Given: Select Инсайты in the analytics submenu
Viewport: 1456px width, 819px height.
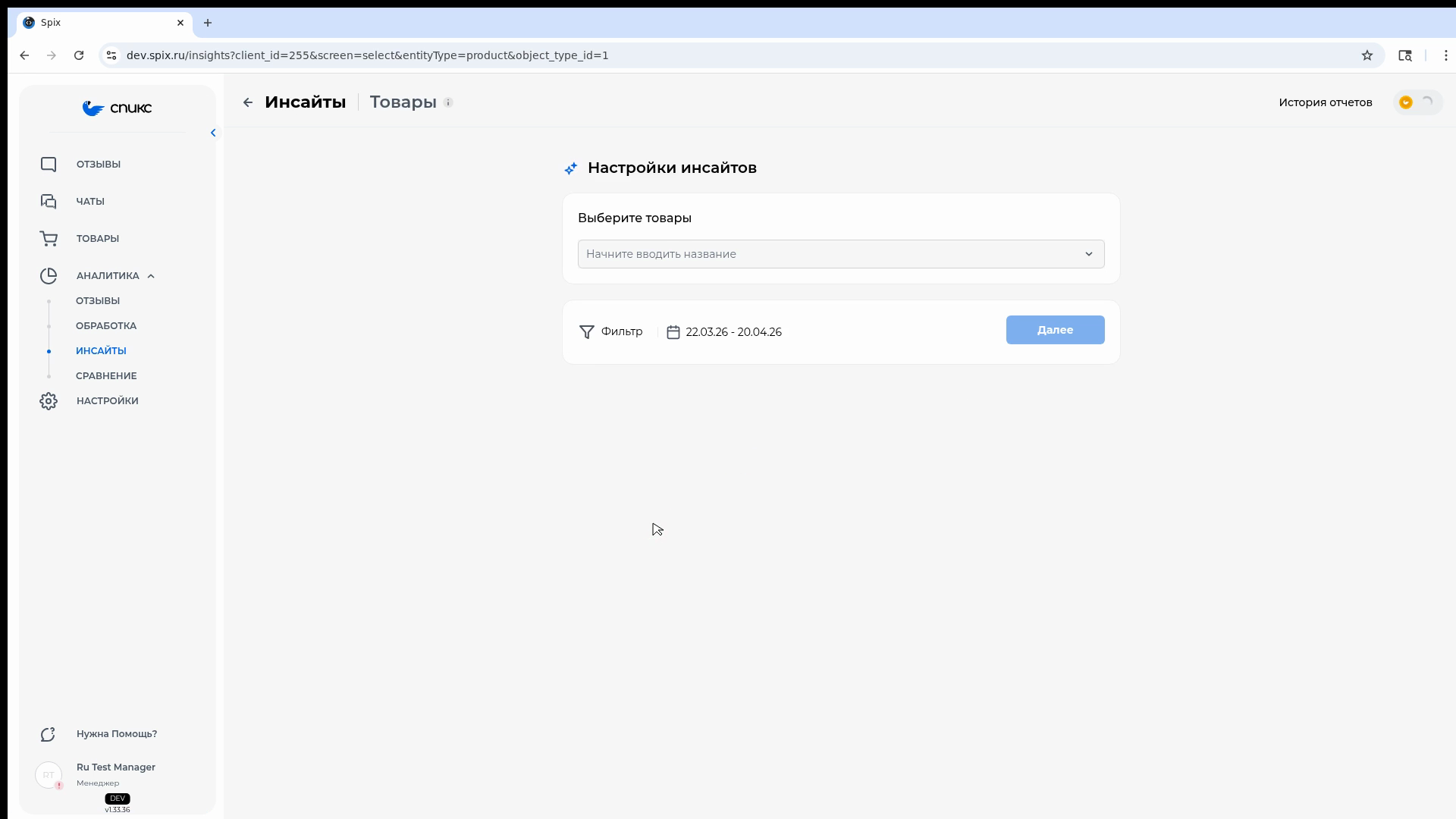Looking at the screenshot, I should click(101, 351).
